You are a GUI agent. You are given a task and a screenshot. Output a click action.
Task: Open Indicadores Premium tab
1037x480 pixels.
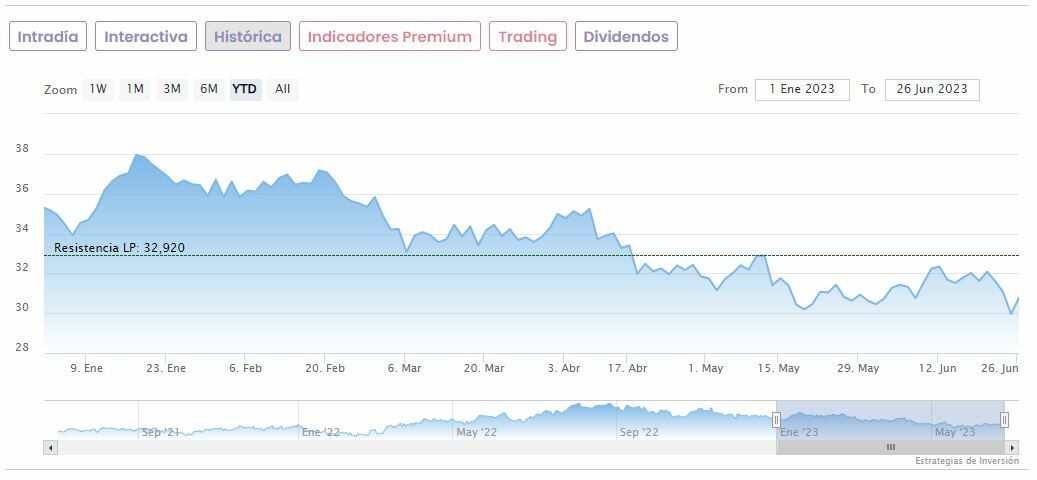pyautogui.click(x=389, y=37)
